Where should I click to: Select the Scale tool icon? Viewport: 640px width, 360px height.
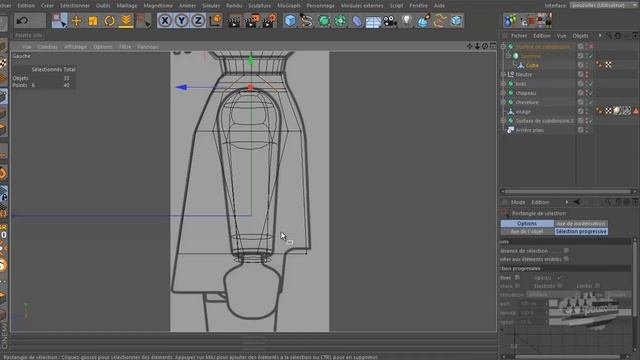(93, 21)
